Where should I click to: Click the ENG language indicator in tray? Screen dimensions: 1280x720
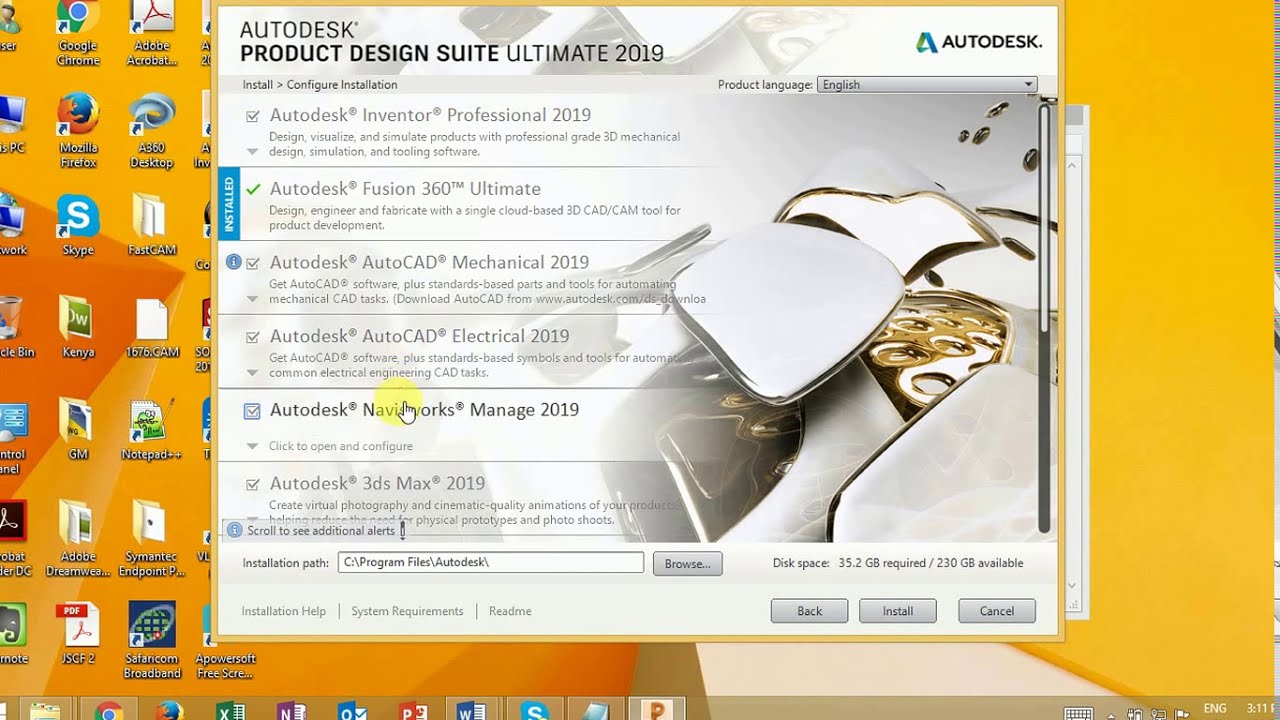1215,709
